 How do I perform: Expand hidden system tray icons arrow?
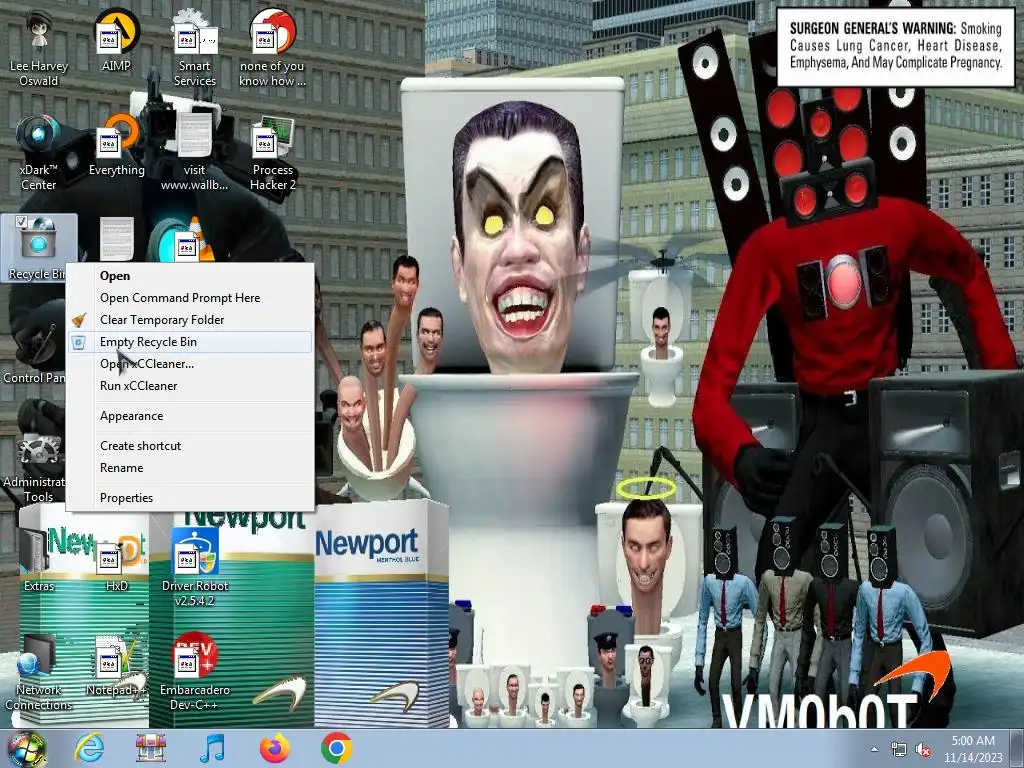click(874, 749)
